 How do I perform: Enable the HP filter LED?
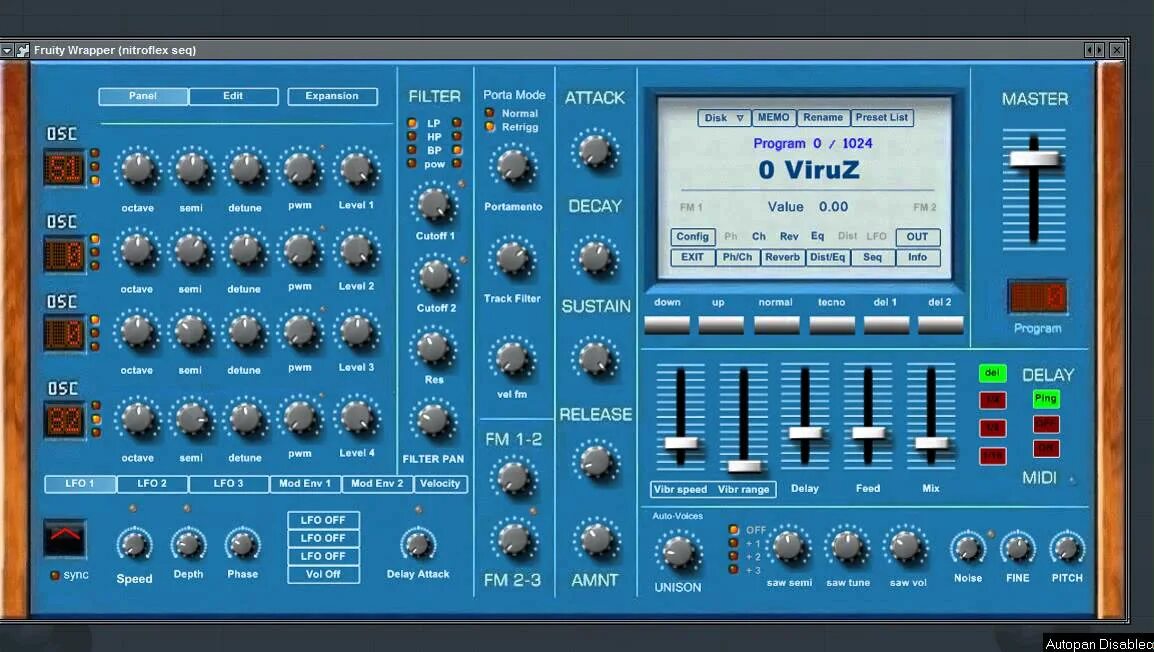(x=412, y=136)
